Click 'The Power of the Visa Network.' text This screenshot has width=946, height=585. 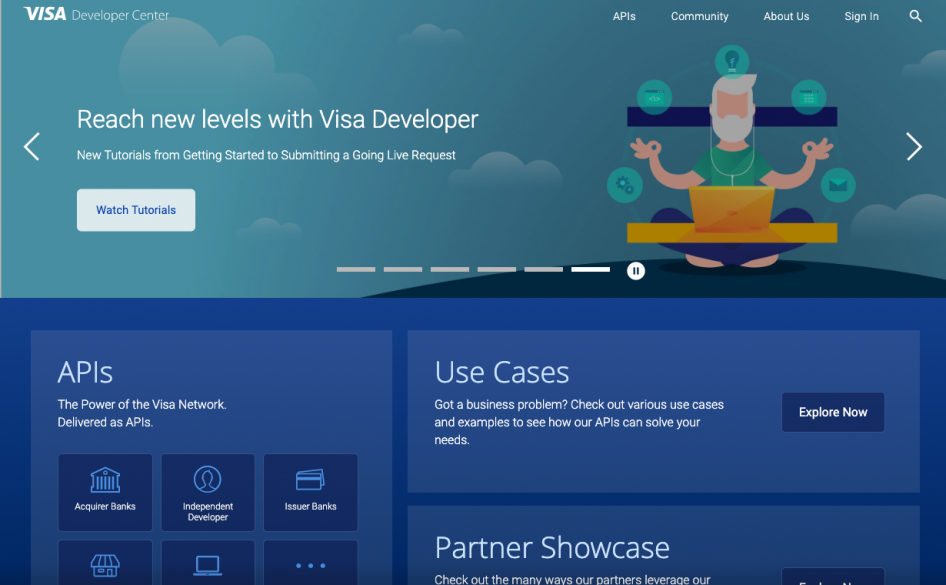[x=142, y=405]
